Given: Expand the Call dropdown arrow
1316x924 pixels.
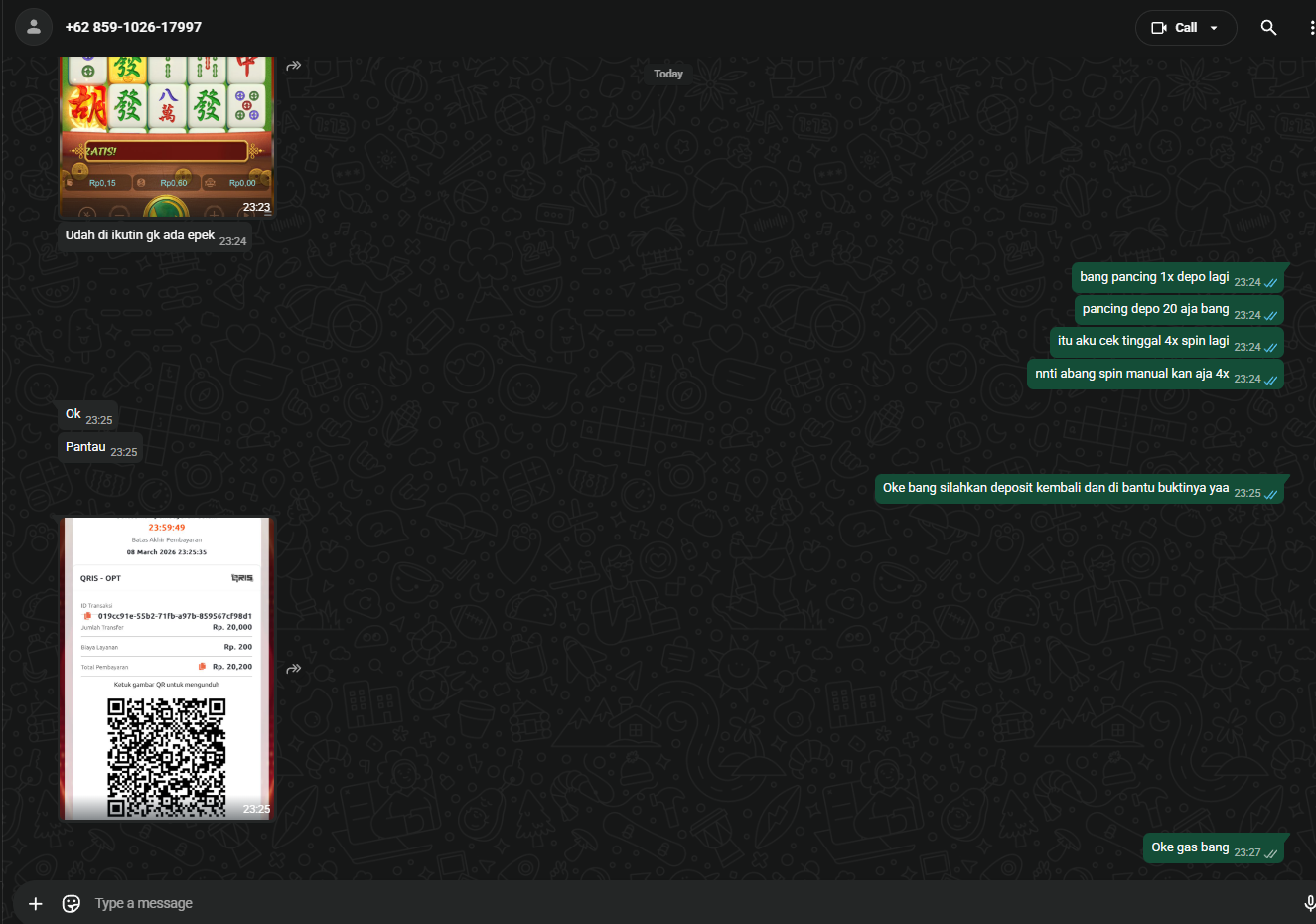Looking at the screenshot, I should (x=1214, y=28).
